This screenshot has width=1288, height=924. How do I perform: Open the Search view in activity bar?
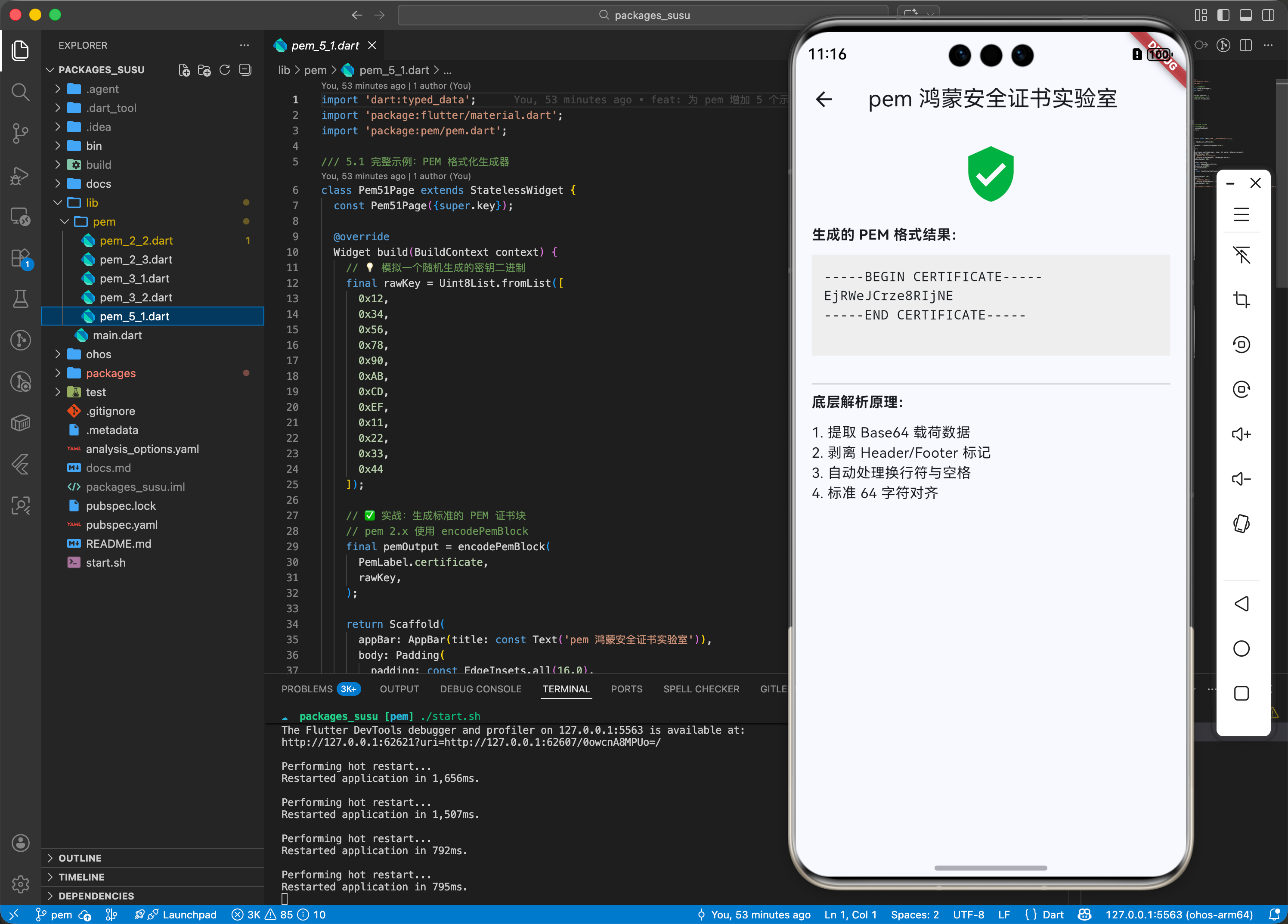(20, 92)
